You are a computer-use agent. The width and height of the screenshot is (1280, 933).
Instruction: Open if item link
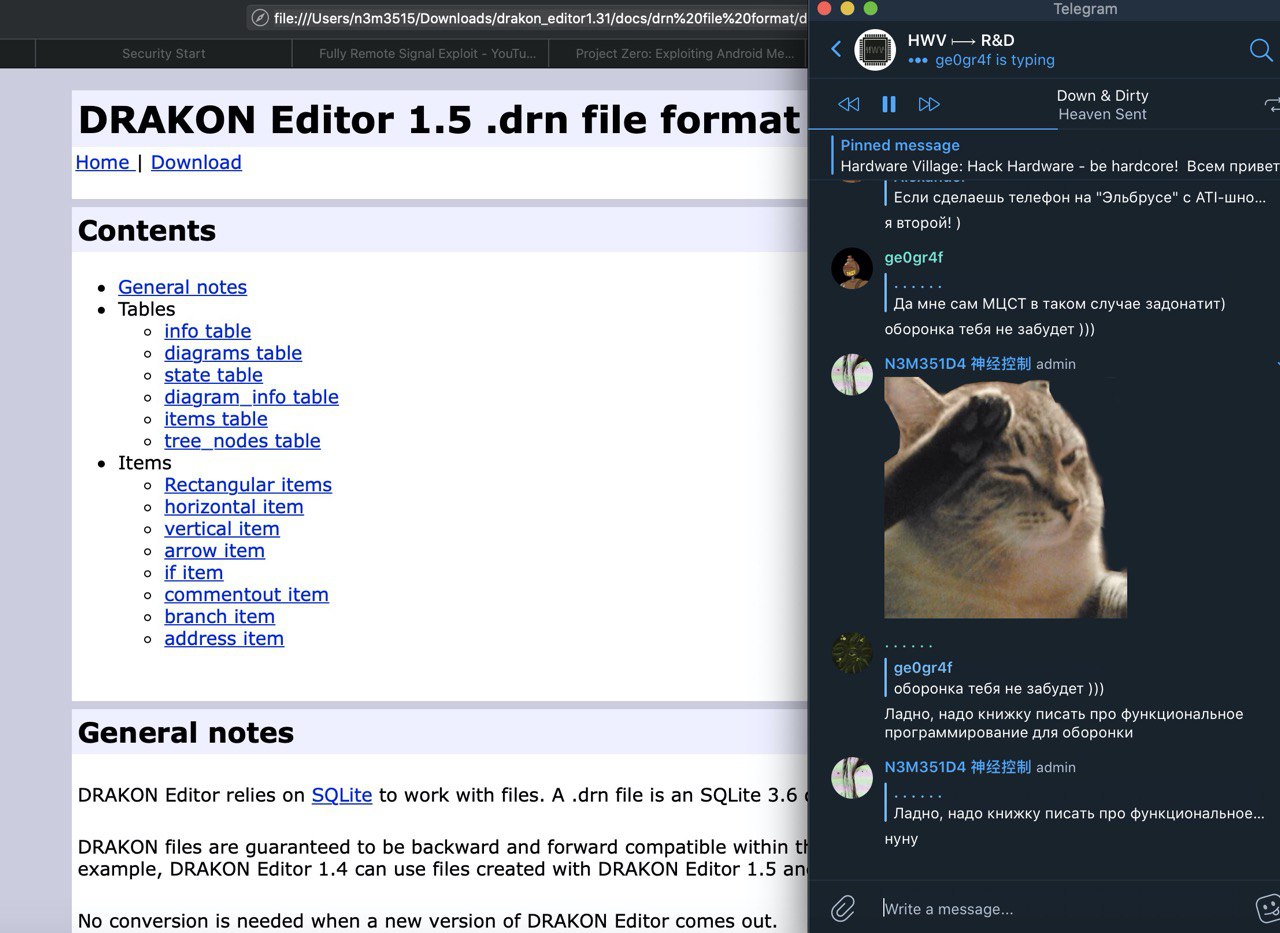click(193, 573)
